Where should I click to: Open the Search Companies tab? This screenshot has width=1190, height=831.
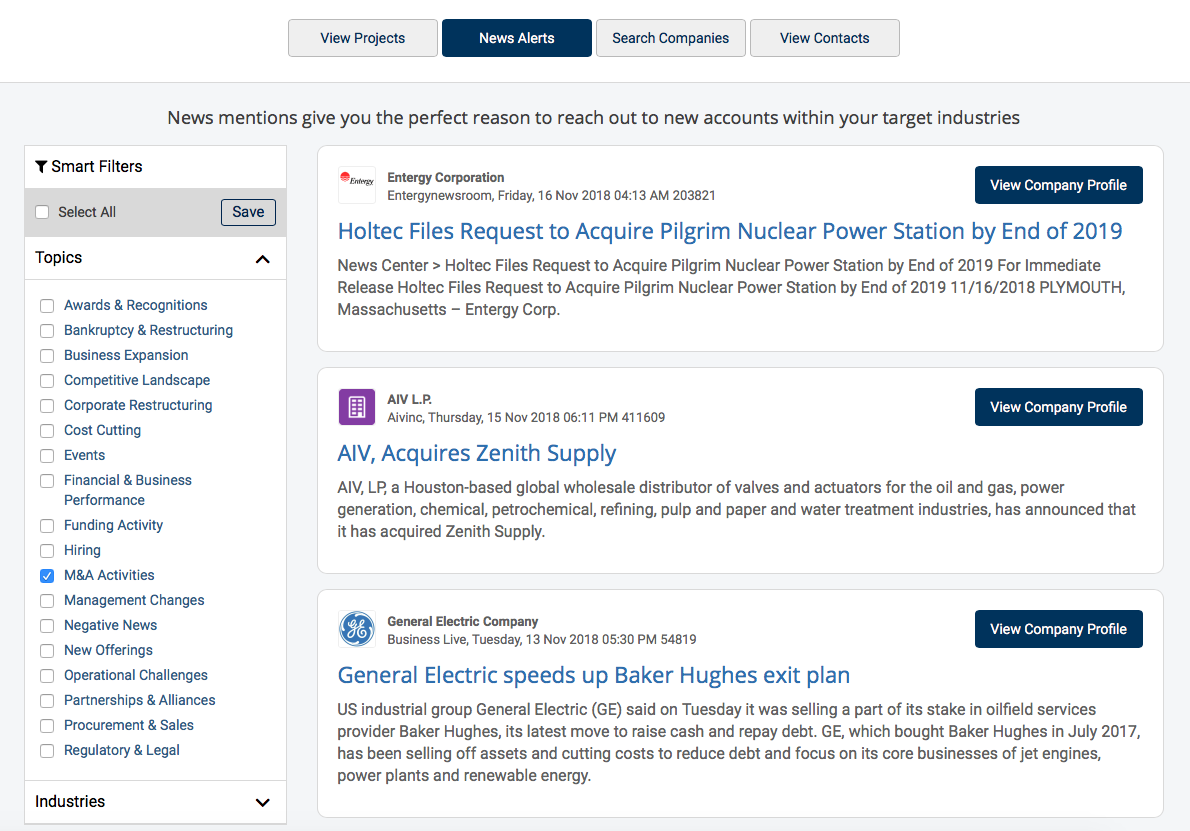click(671, 38)
